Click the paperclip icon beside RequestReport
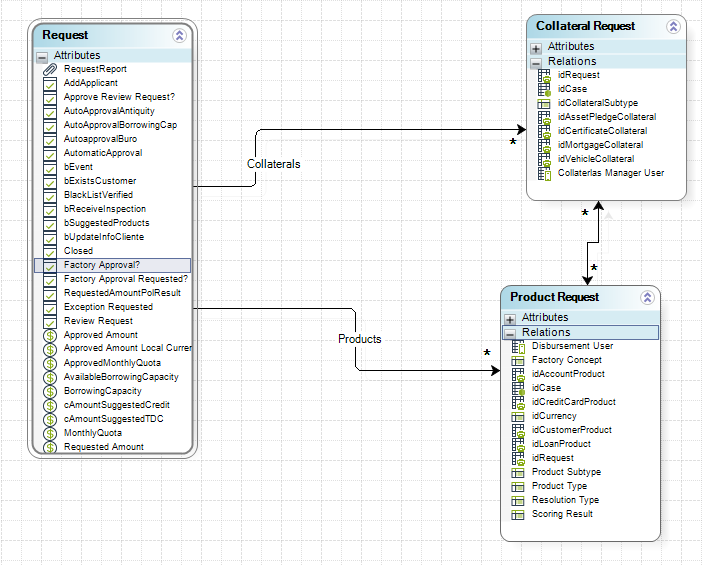 coord(50,69)
